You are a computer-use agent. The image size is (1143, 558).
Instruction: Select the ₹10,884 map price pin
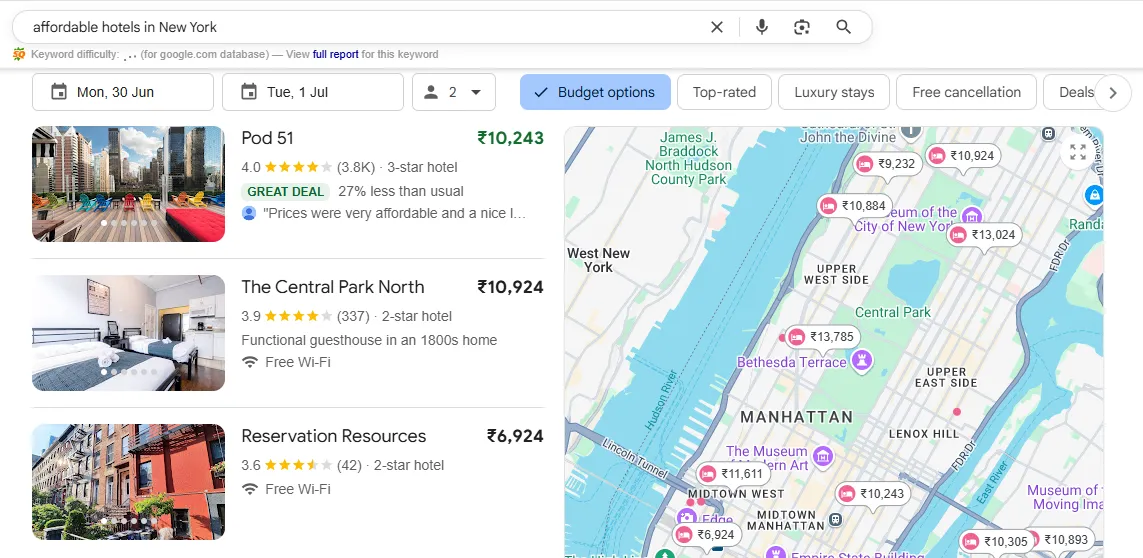click(x=854, y=206)
